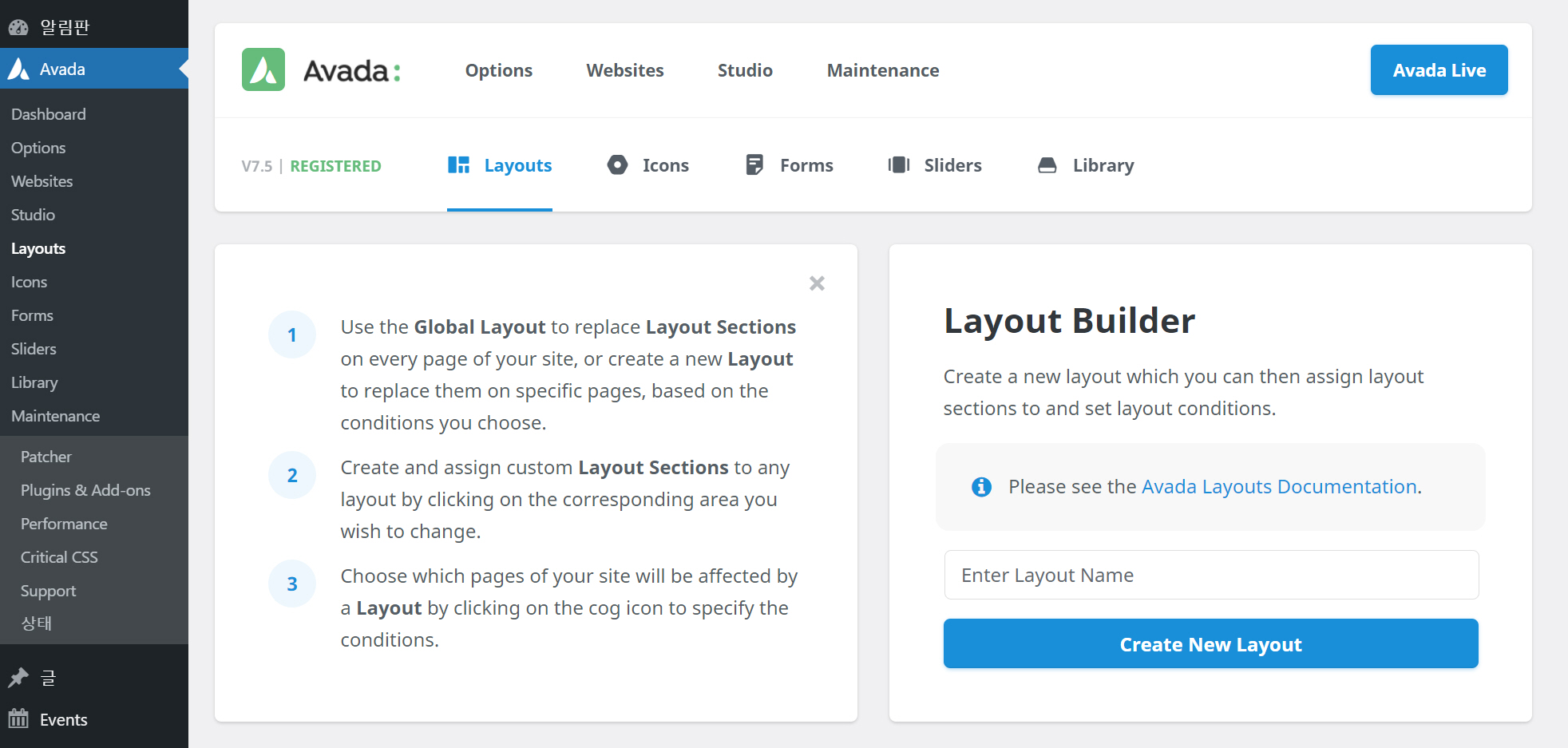Click the Avada sidebar logo icon

(x=18, y=69)
